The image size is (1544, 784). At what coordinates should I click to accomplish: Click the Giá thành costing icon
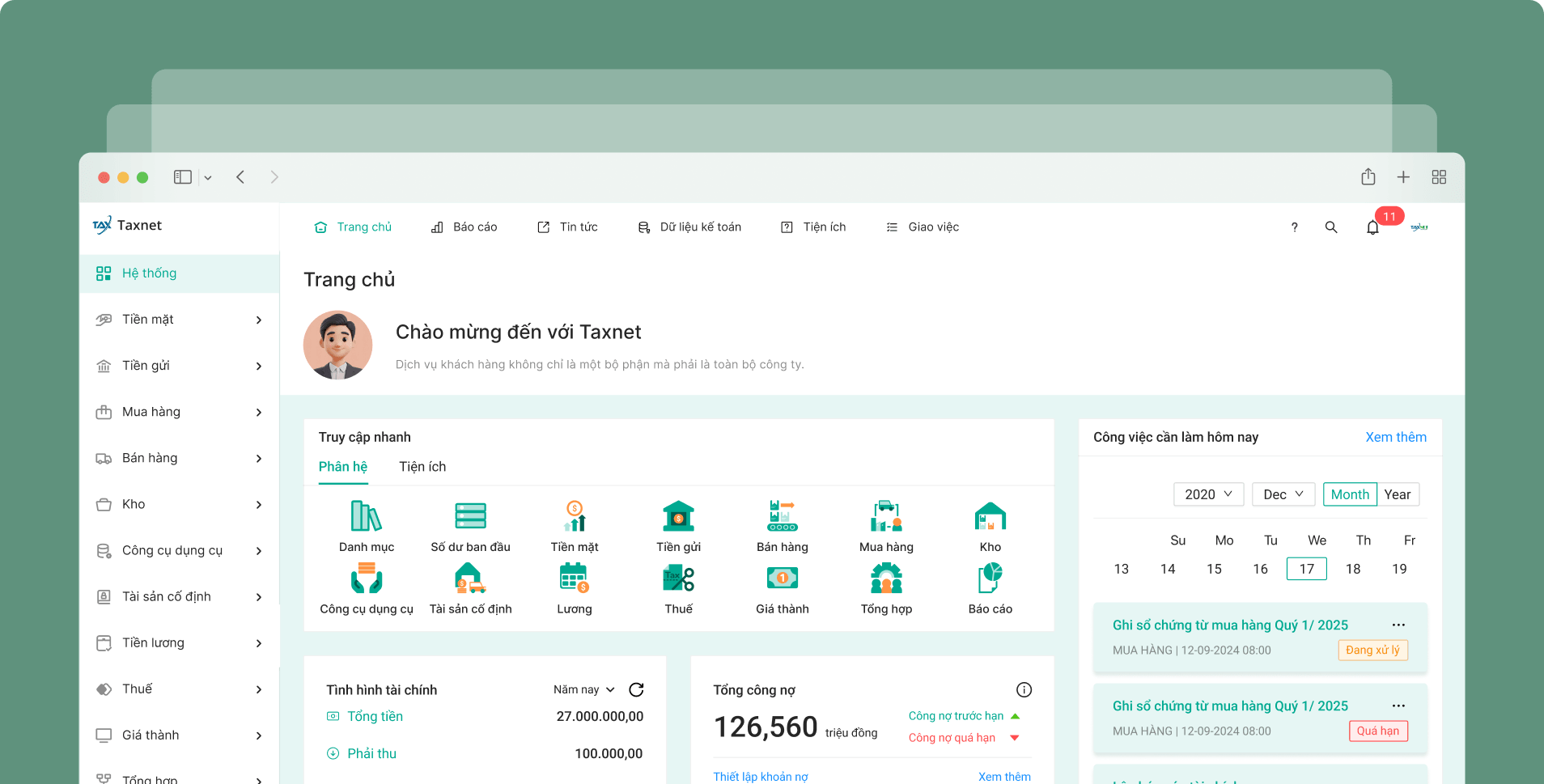(x=782, y=578)
